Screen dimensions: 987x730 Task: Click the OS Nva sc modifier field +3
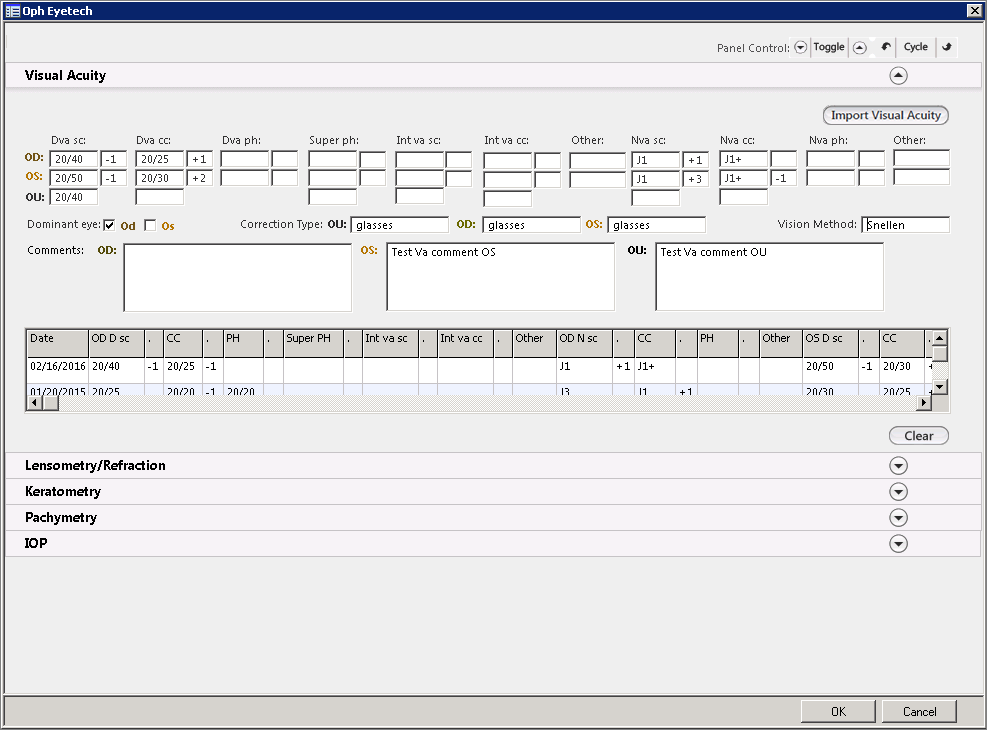click(x=696, y=179)
